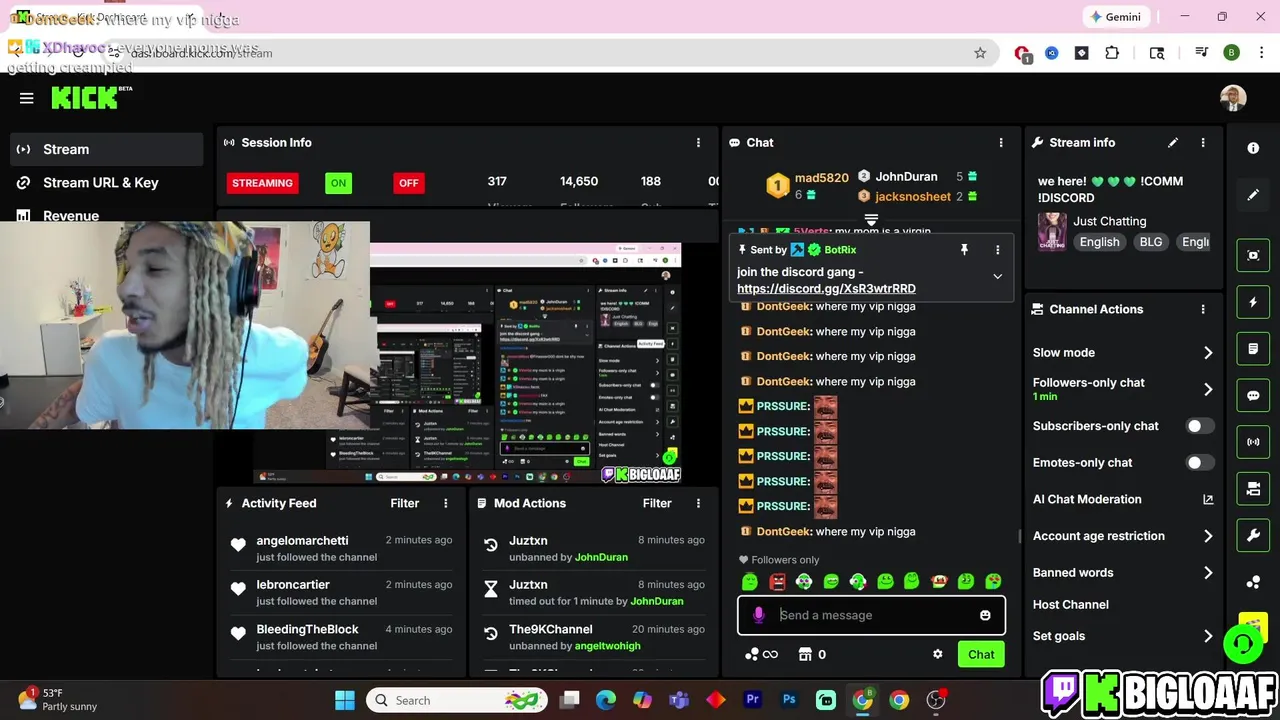The width and height of the screenshot is (1280, 720).
Task: Toggle Emotes-only chat switch
Action: (x=1200, y=463)
